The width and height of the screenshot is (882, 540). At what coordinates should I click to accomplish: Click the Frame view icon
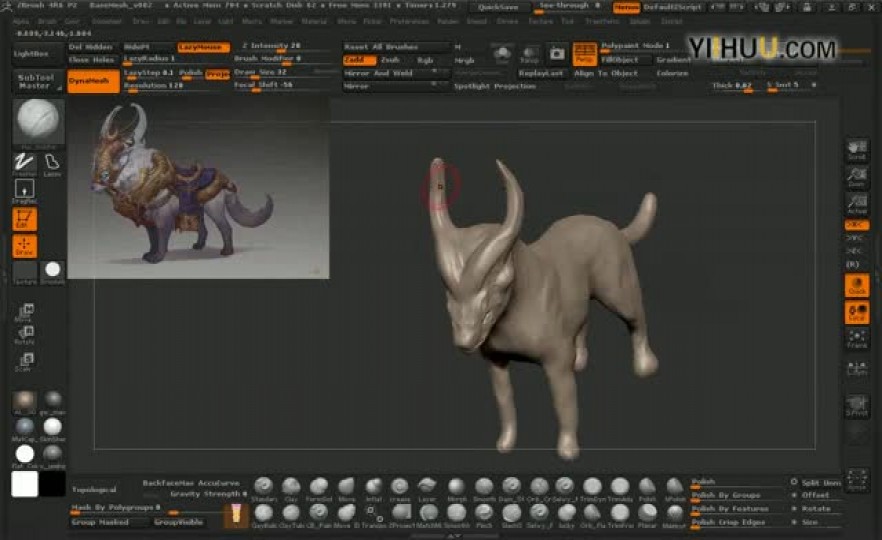click(857, 338)
